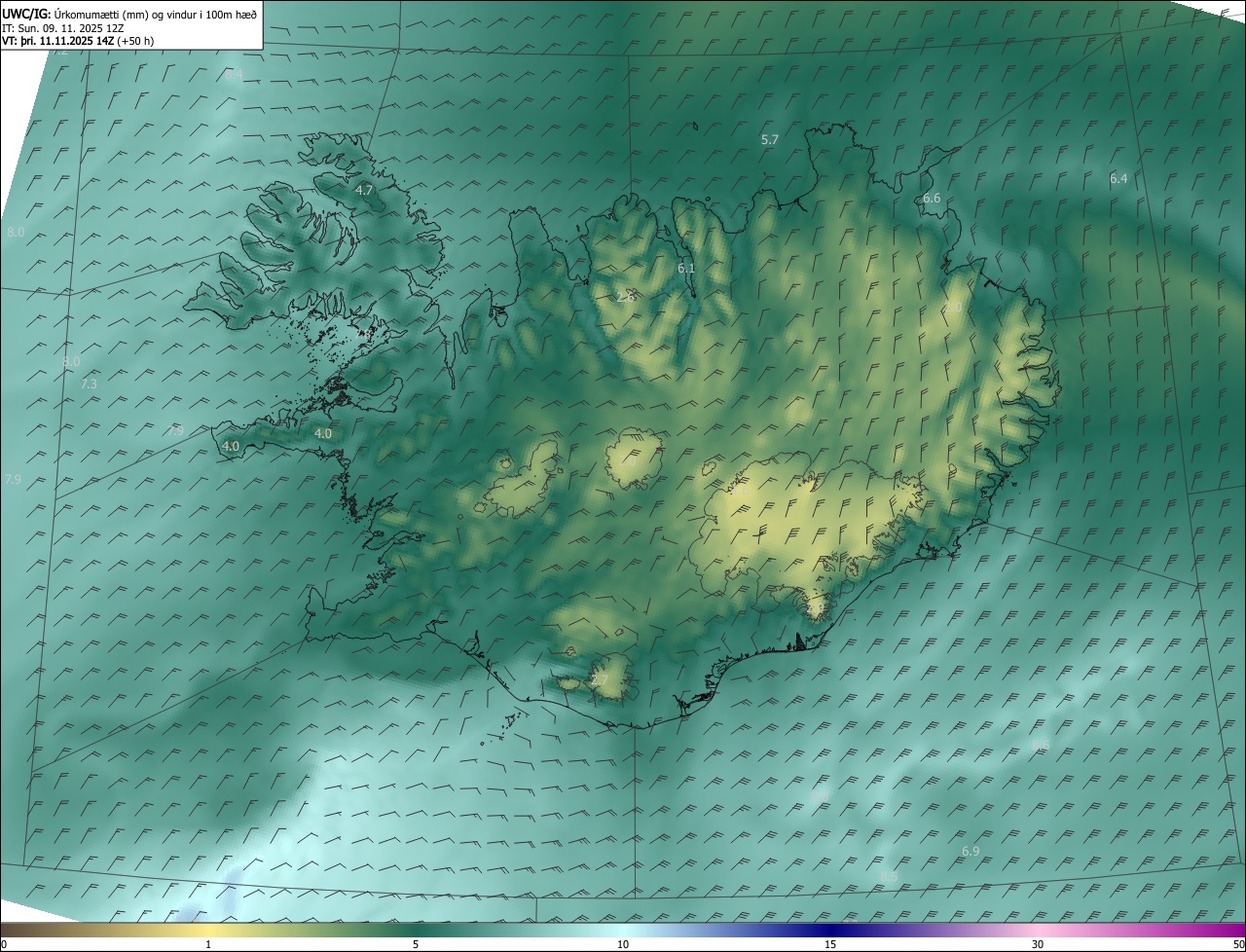Click the 8.6 value label on the map
Viewport: 1246px width, 952px height.
(1041, 746)
